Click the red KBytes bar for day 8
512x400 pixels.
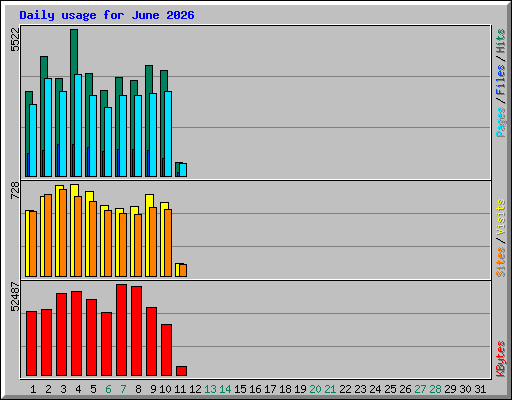[136, 331]
